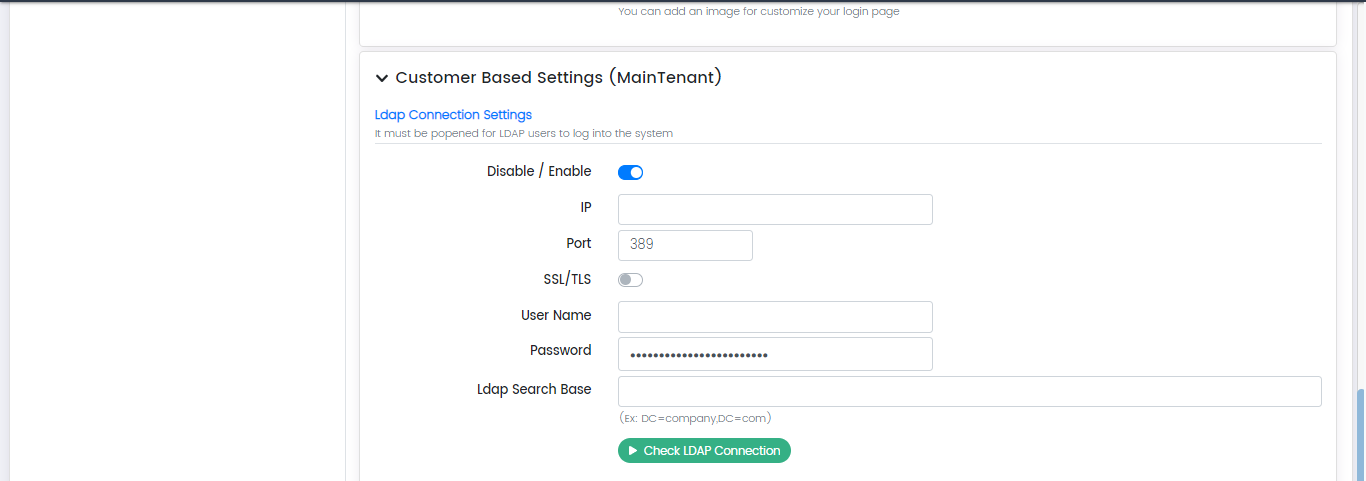This screenshot has height=481, width=1366.
Task: Focus the Ldap Search Base input
Action: point(969,391)
